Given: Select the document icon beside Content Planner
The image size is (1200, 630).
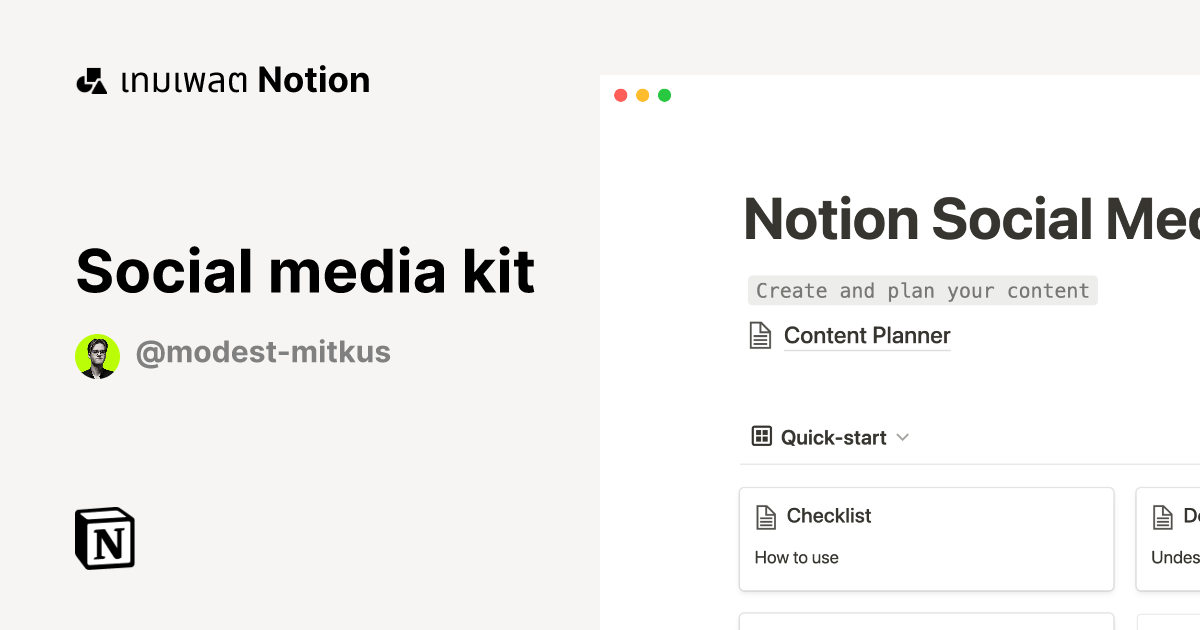Looking at the screenshot, I should [x=760, y=335].
